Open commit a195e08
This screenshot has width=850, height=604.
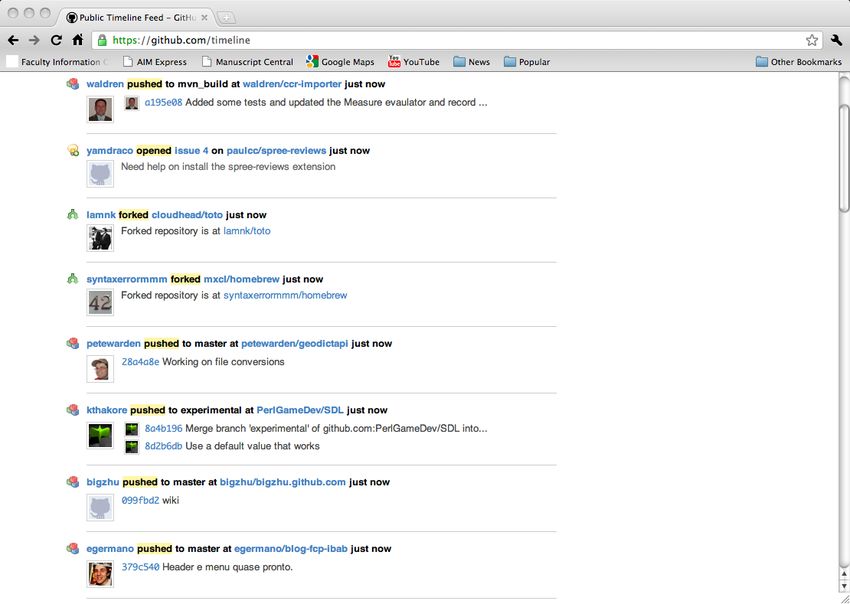tap(163, 102)
